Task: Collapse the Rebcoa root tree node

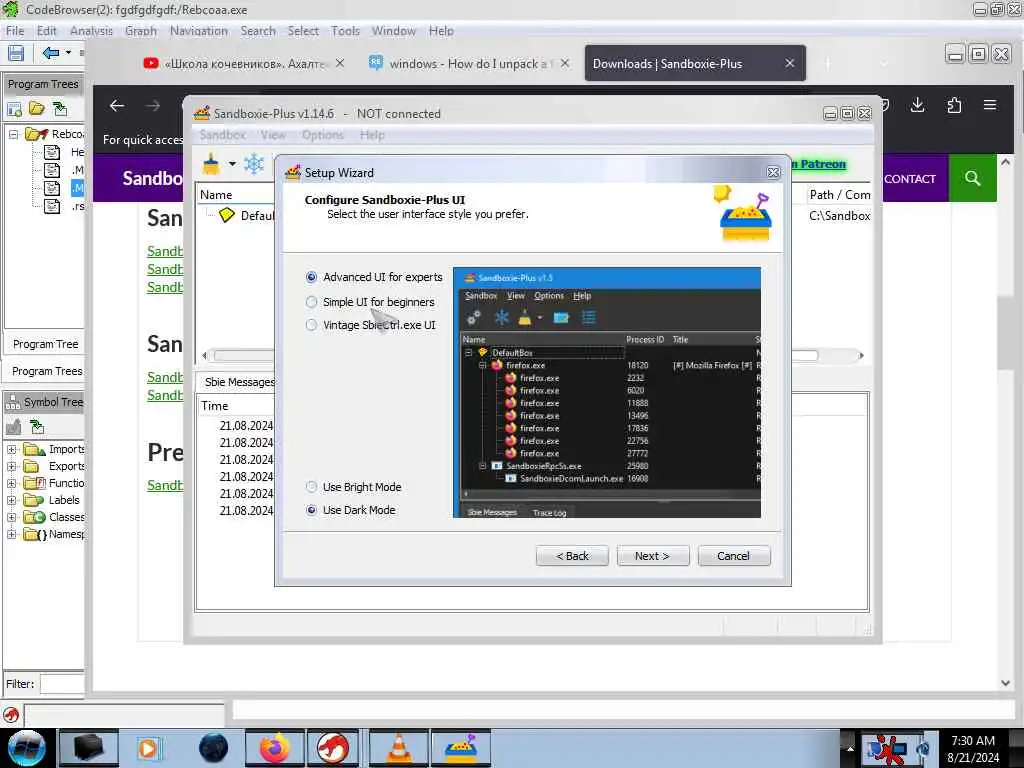Action: tap(13, 134)
